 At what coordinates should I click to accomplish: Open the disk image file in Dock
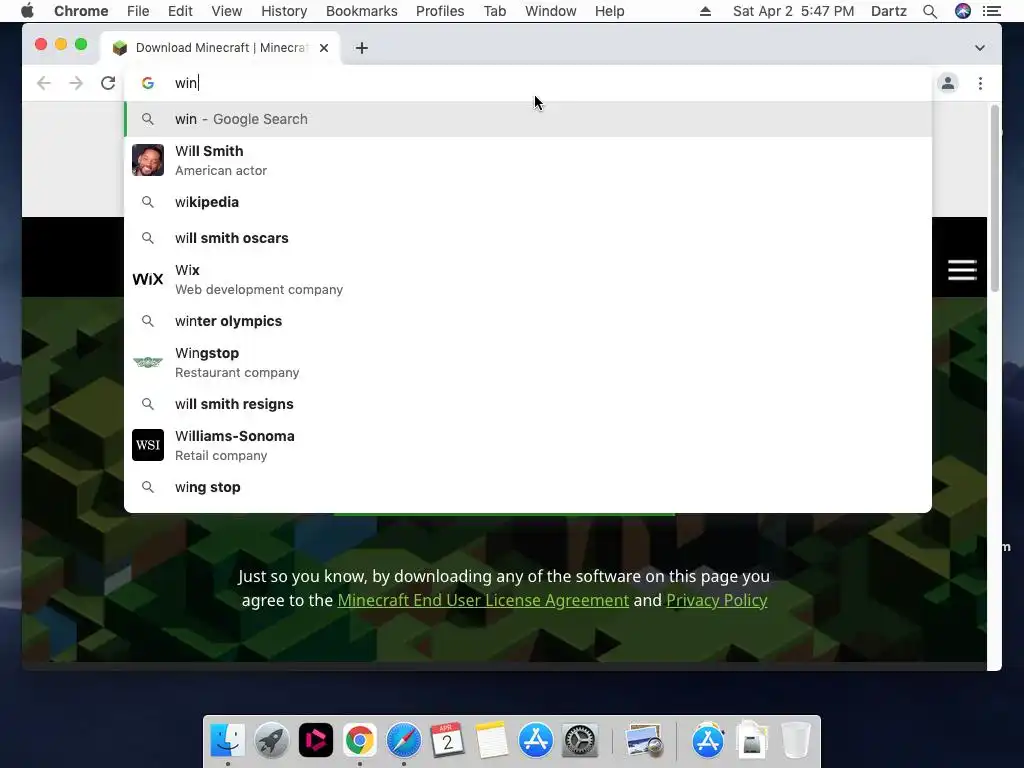click(x=752, y=741)
